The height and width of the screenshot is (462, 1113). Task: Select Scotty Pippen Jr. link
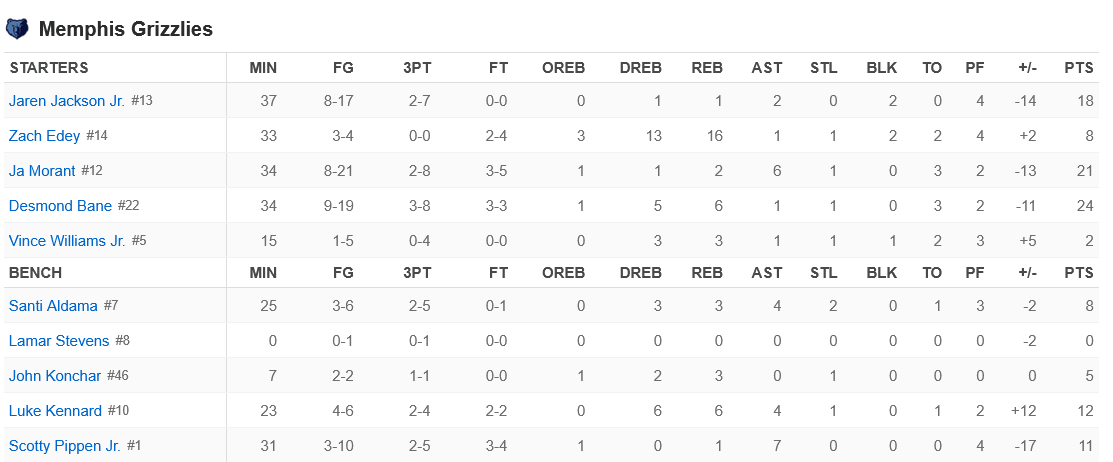coord(65,446)
